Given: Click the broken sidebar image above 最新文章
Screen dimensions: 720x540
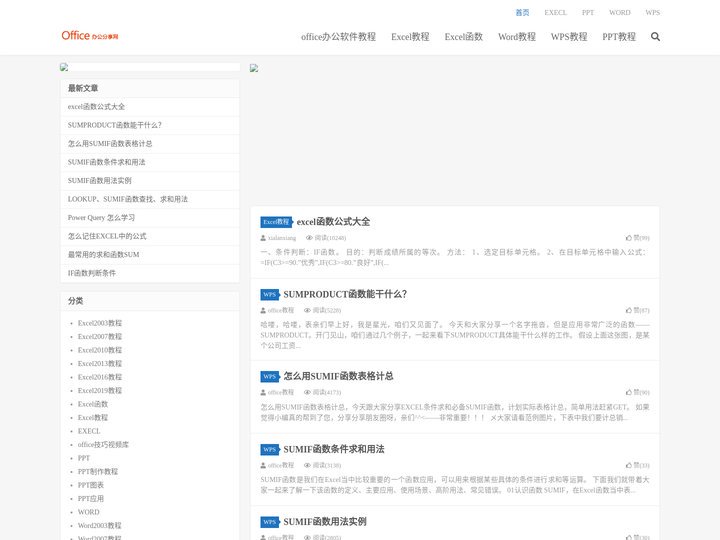Looking at the screenshot, I should tap(64, 67).
